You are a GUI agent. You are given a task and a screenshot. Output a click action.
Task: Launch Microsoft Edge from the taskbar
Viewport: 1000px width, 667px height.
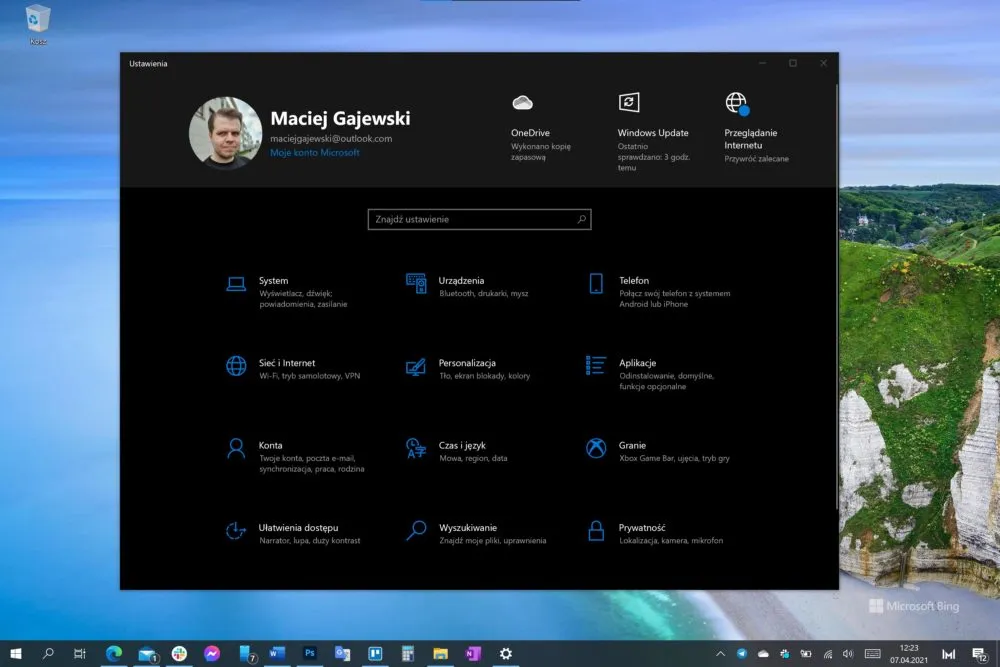coord(114,654)
